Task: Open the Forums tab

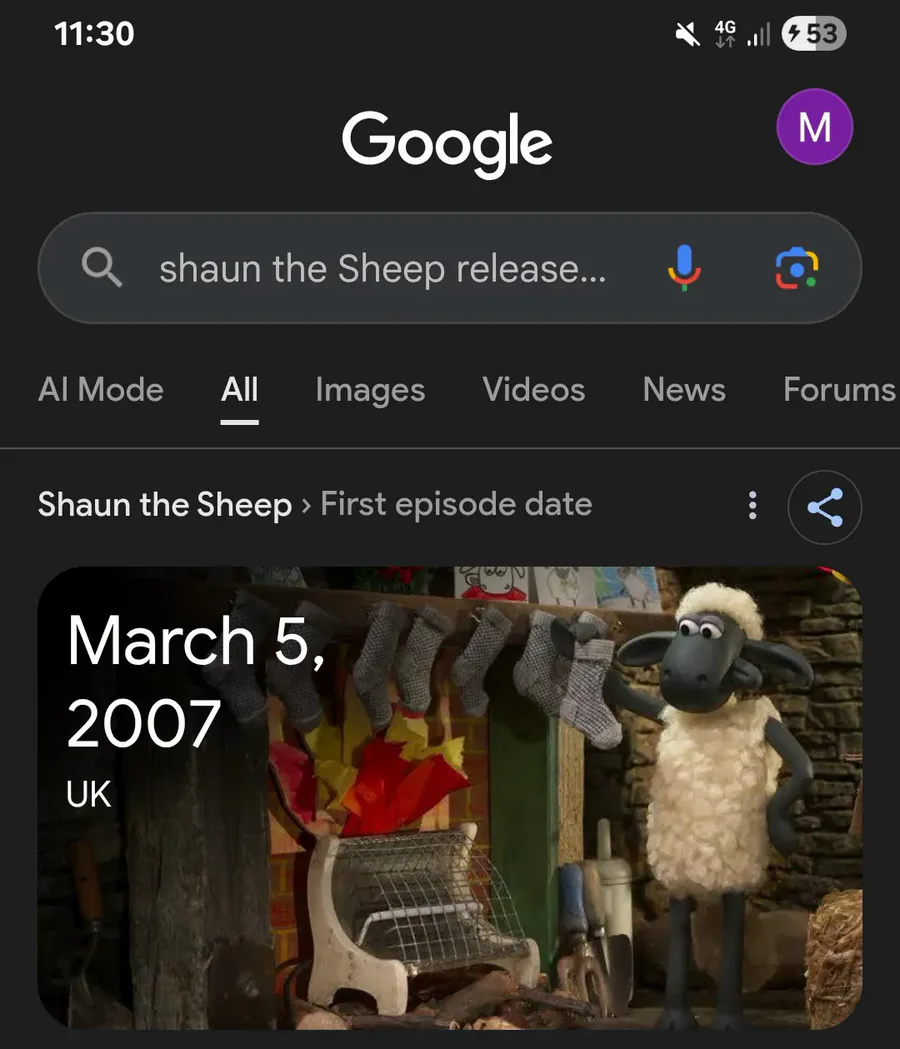Action: click(x=840, y=389)
